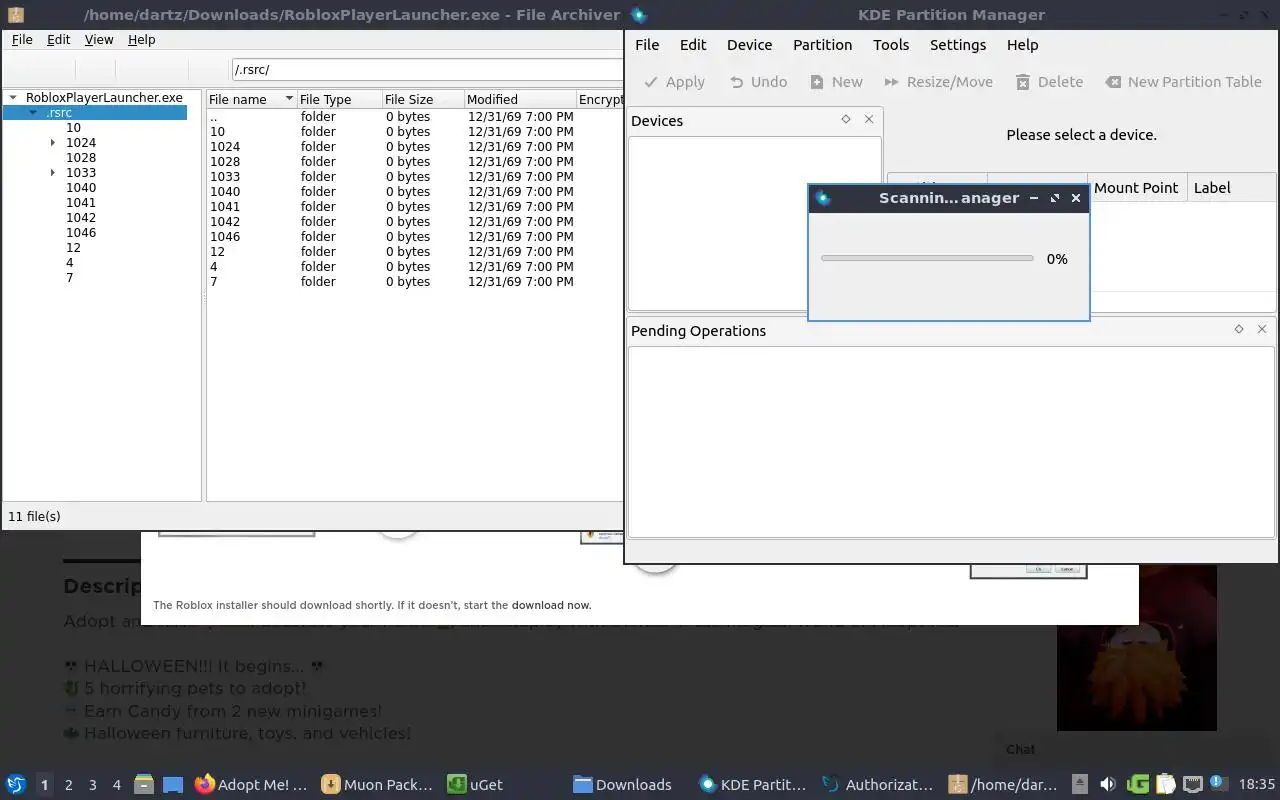Screen dimensions: 1280x800
Task: Switch to Authorization taskbar entry
Action: 877,784
